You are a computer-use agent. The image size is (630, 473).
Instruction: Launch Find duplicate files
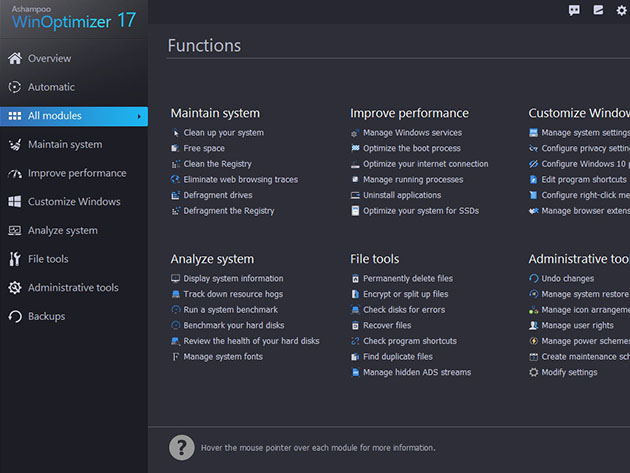[x=398, y=357]
